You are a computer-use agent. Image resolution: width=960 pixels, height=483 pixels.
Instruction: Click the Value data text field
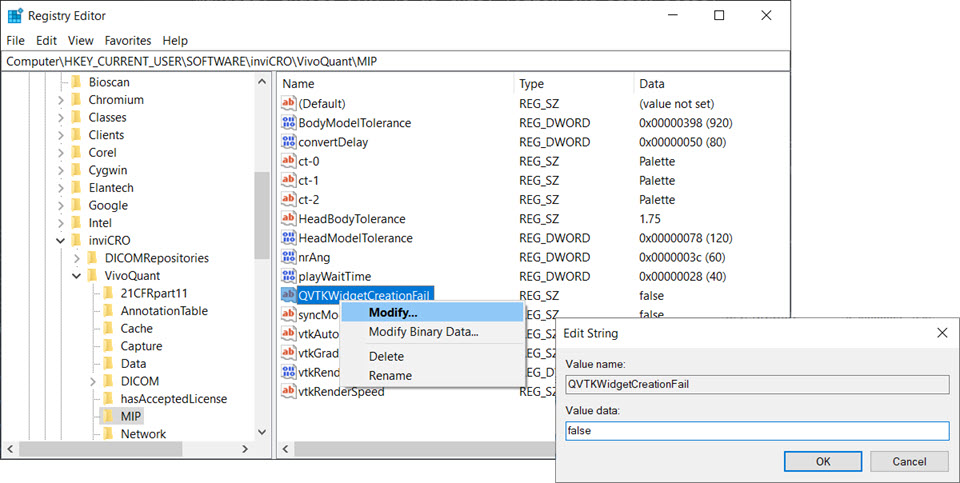pos(756,431)
